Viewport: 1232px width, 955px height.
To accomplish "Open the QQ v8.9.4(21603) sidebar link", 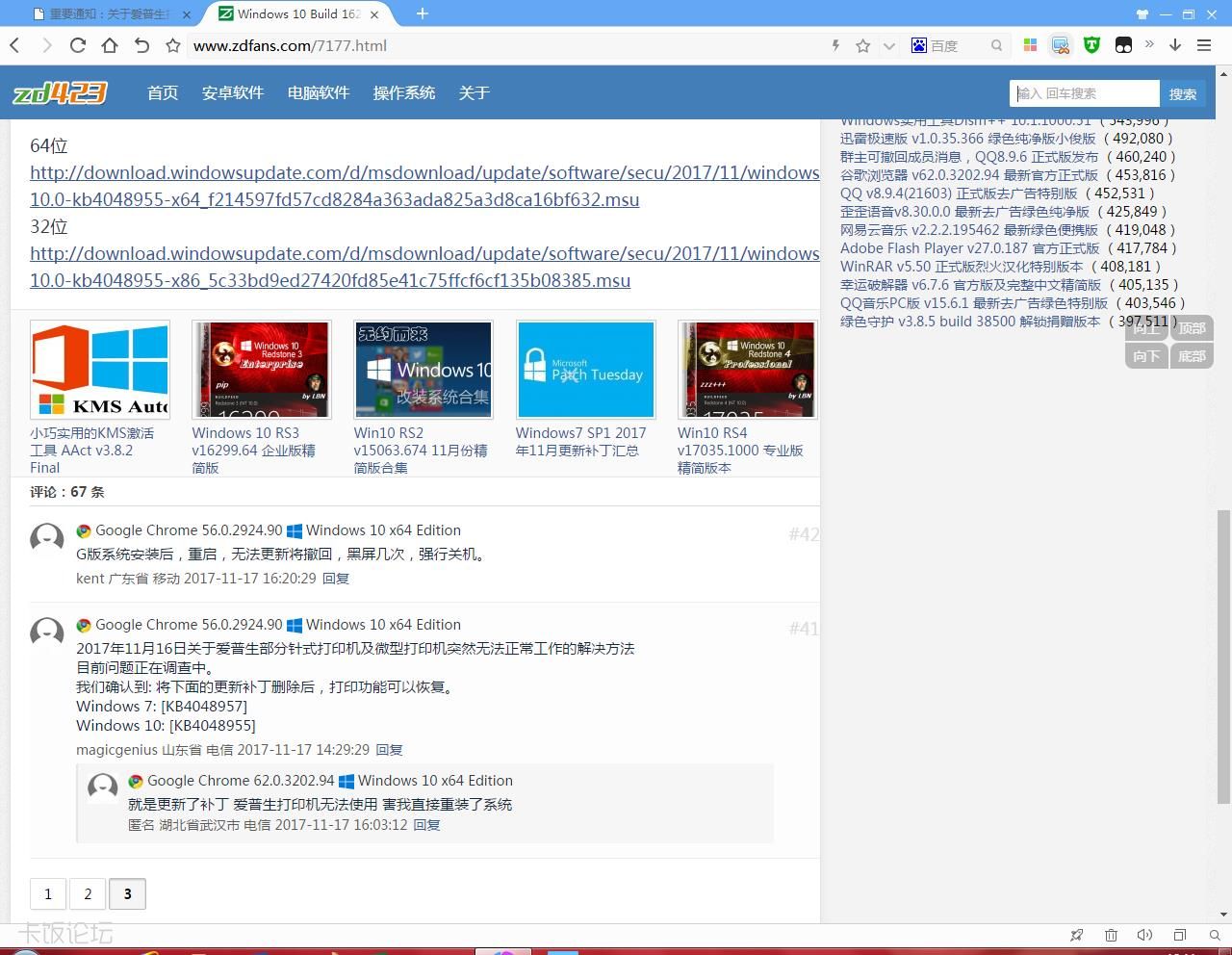I will [x=959, y=193].
